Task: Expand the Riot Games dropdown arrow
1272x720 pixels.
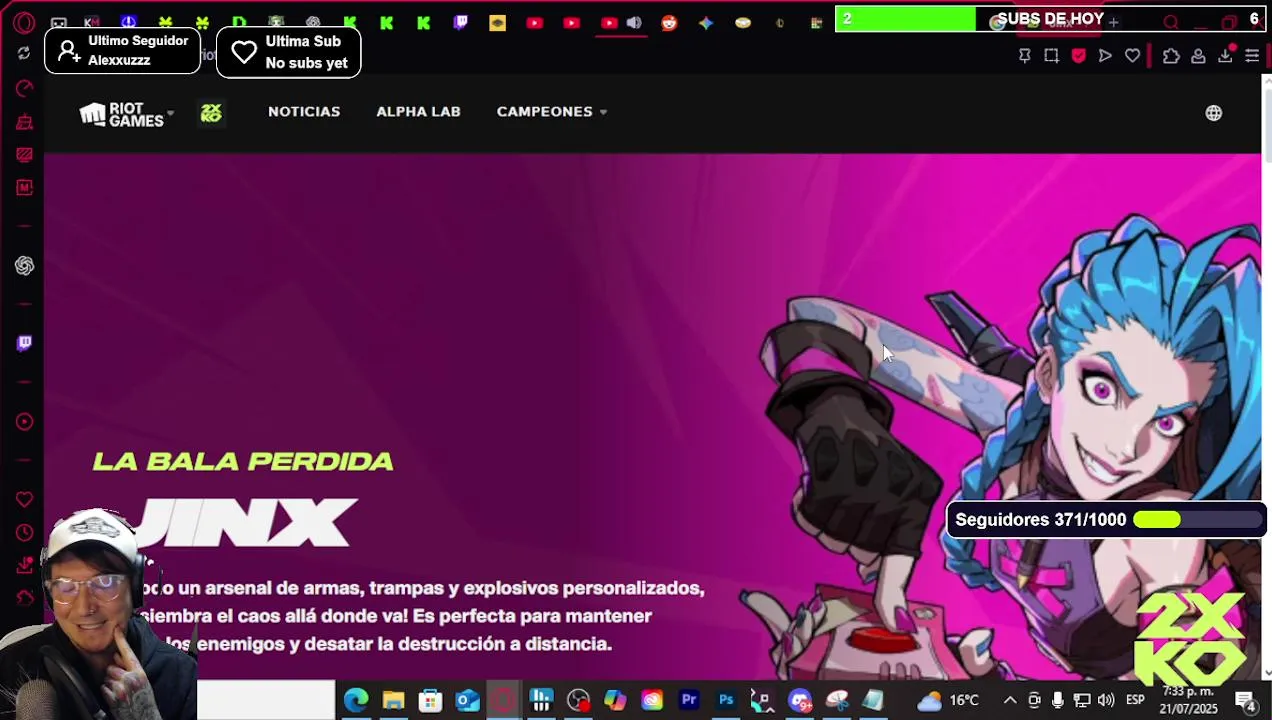Action: click(170, 113)
